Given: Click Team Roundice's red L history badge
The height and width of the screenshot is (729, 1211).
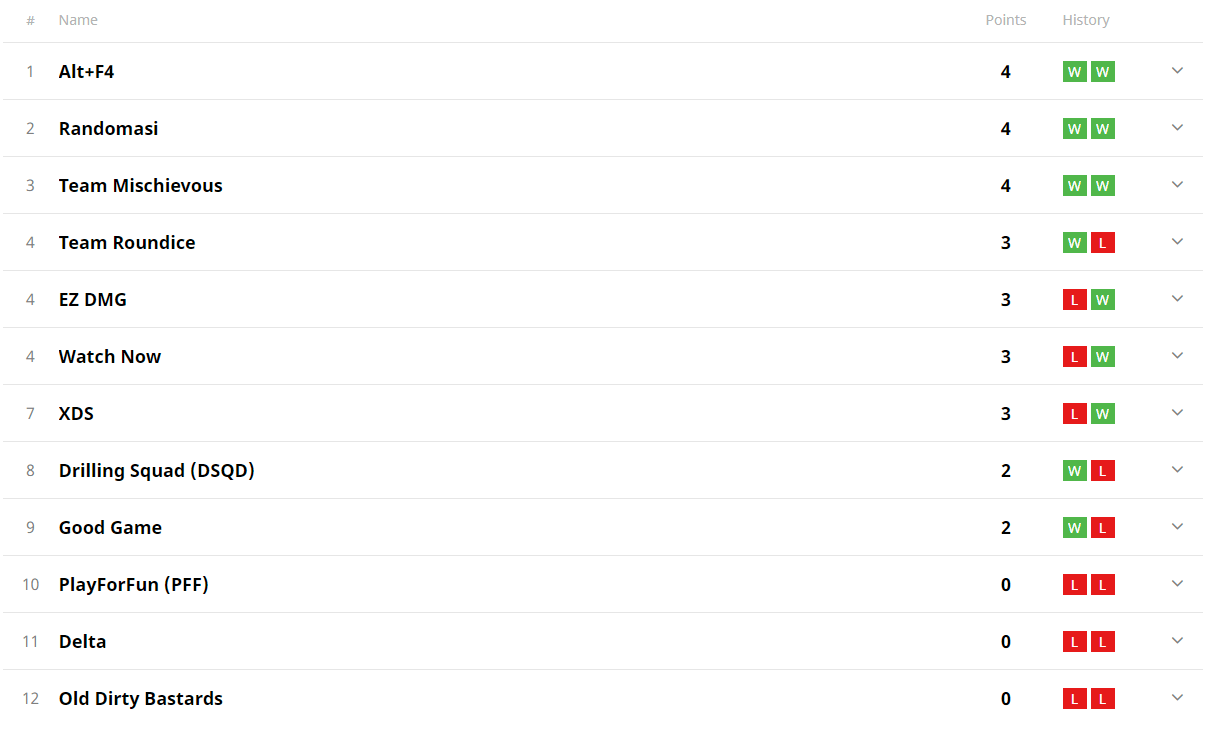Looking at the screenshot, I should [1102, 243].
